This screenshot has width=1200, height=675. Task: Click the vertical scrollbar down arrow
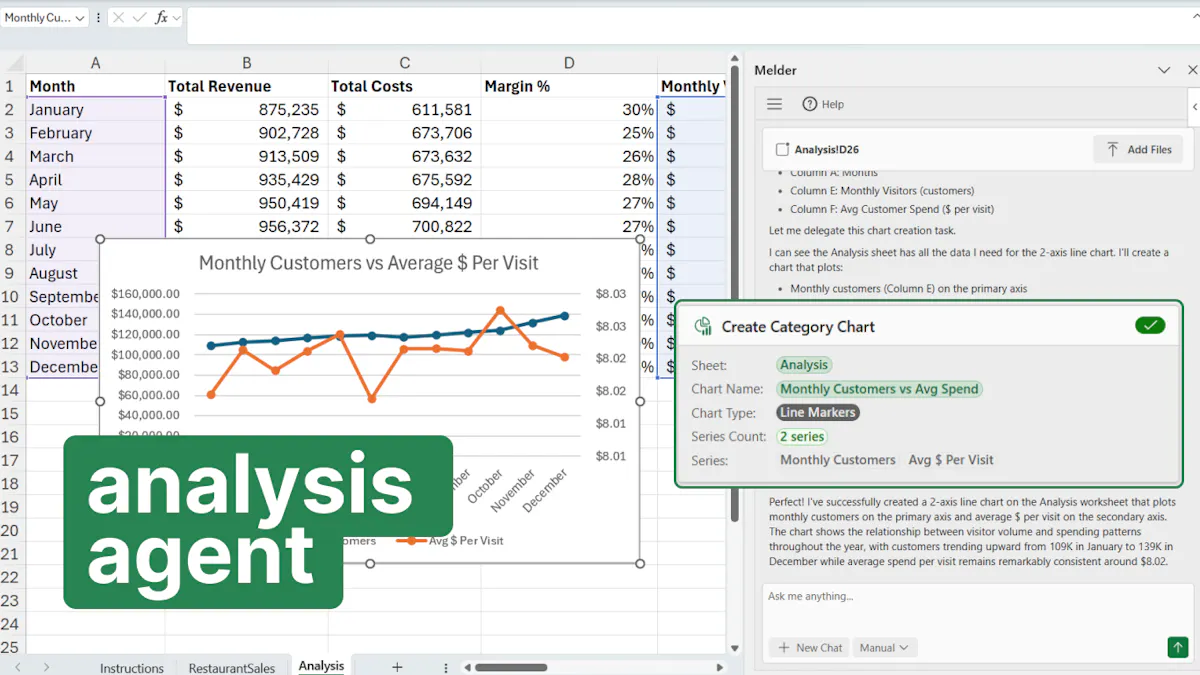(735, 648)
